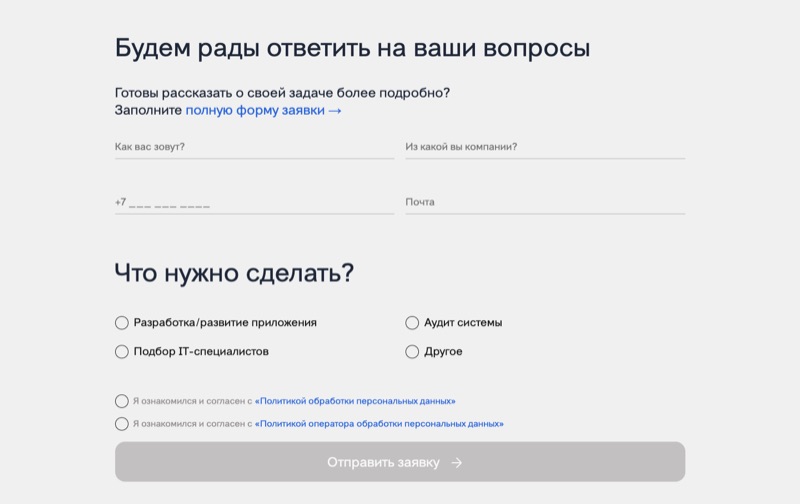
Task: Tick the 'Политикой обработки персональных данных' consent checkbox
Action: [x=121, y=401]
